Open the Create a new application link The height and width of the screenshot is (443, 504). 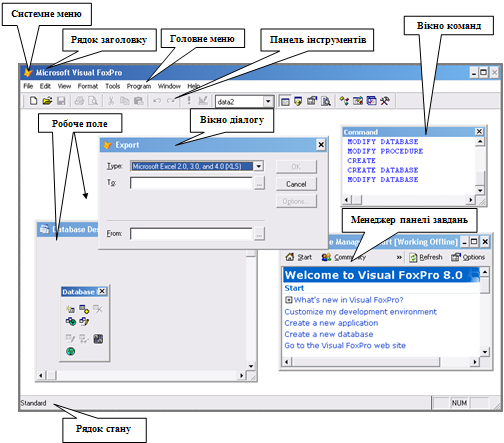pos(331,323)
